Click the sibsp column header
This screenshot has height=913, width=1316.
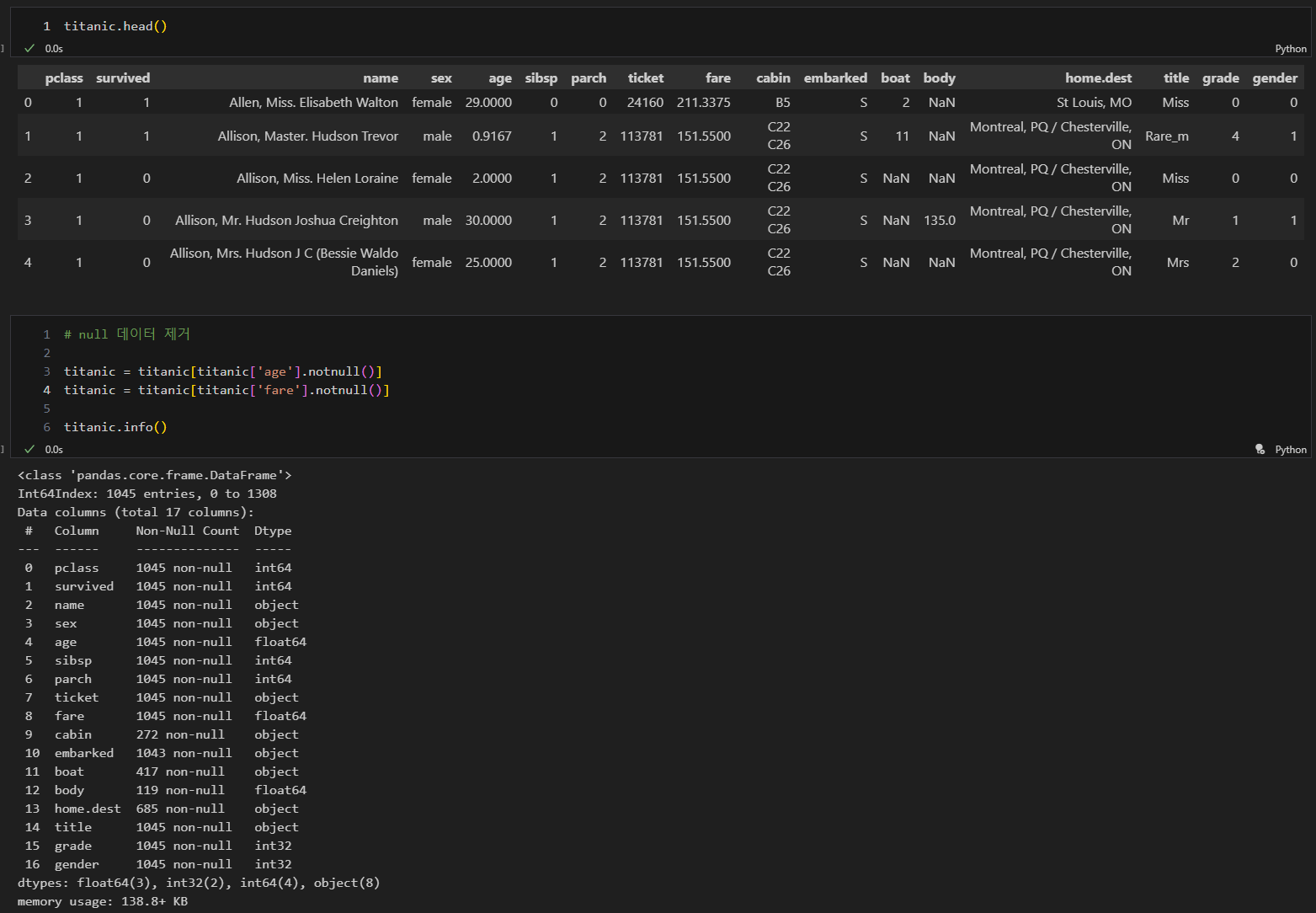pyautogui.click(x=541, y=77)
